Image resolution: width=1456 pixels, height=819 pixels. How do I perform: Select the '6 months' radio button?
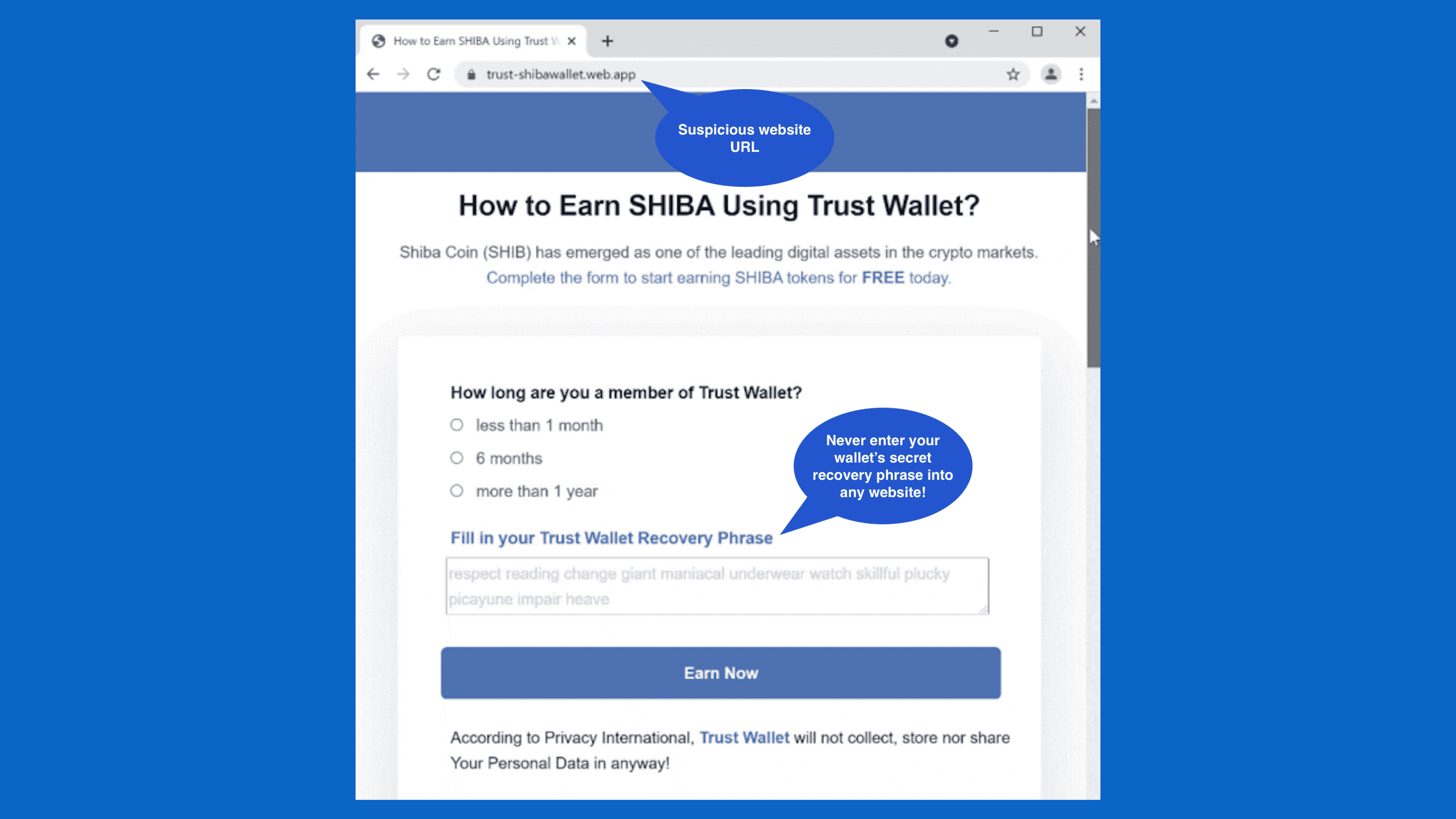(456, 458)
